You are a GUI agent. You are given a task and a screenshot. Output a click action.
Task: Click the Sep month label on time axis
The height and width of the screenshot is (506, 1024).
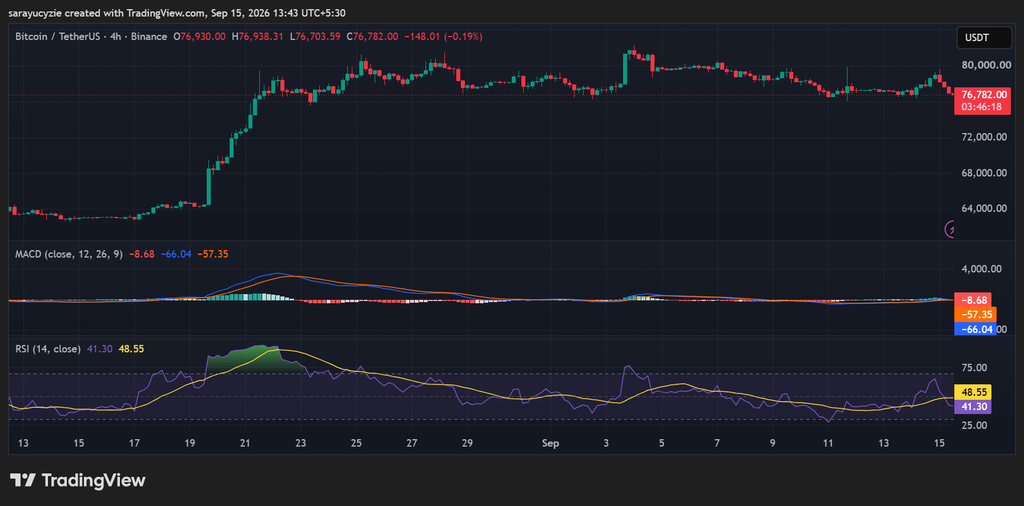tap(550, 443)
